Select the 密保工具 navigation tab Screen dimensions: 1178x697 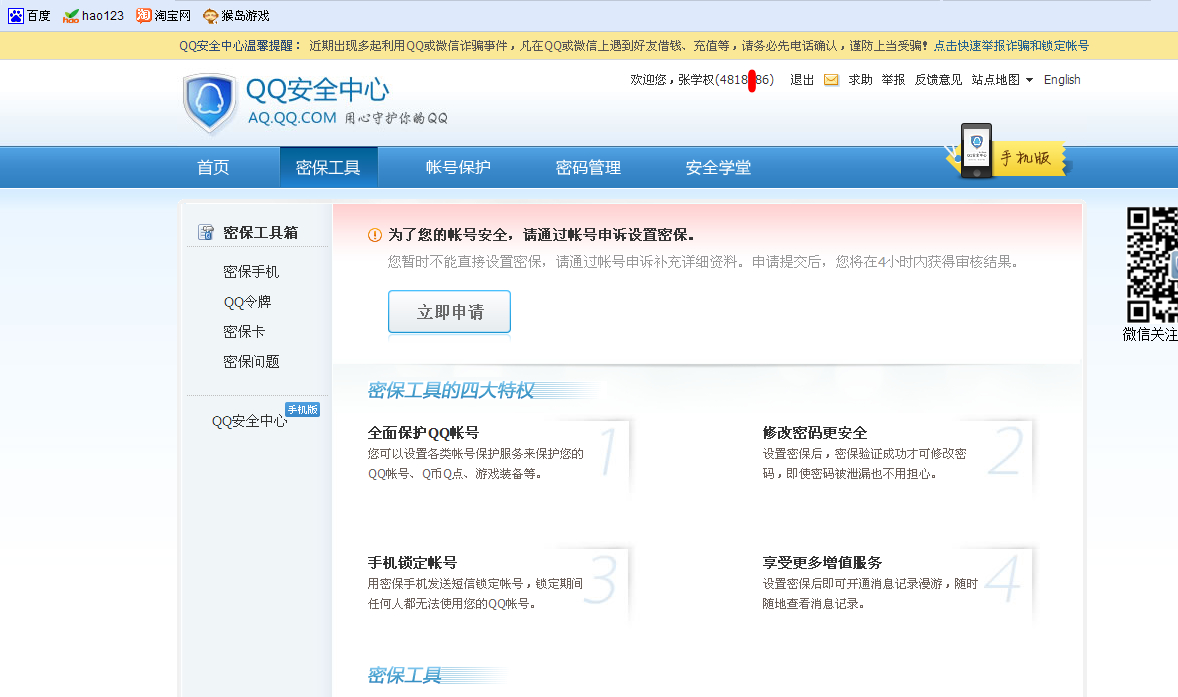coord(328,167)
